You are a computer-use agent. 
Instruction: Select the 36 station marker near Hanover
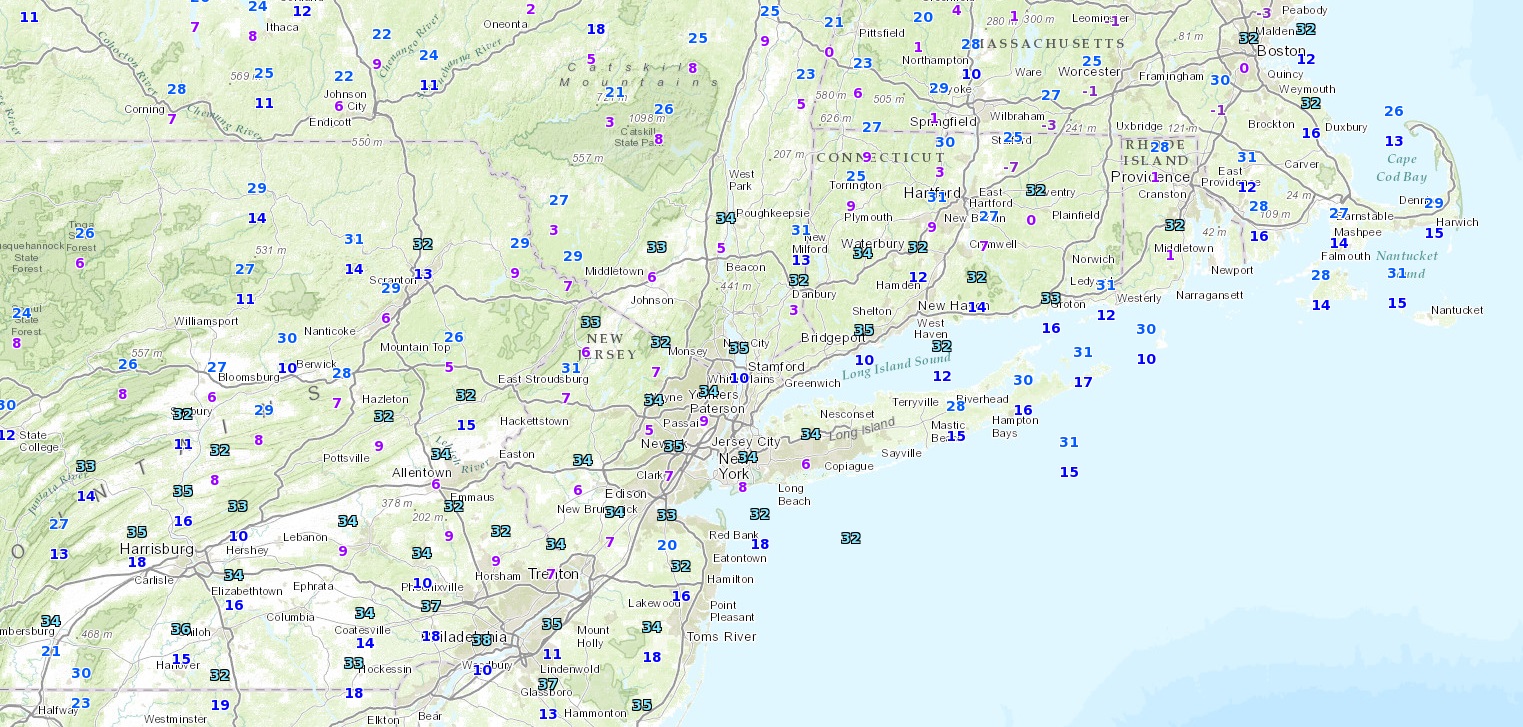[181, 629]
